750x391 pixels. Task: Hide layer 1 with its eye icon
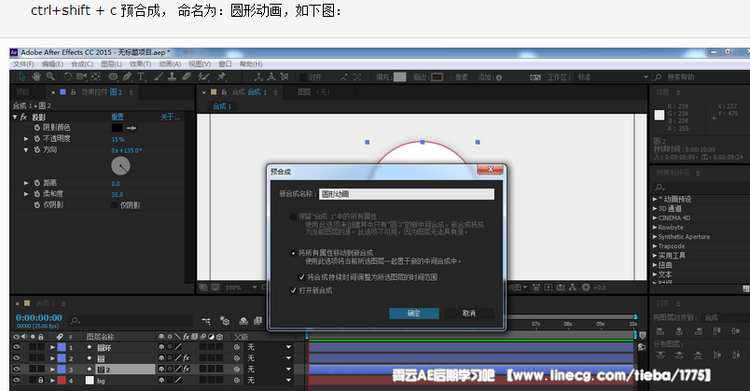17,347
